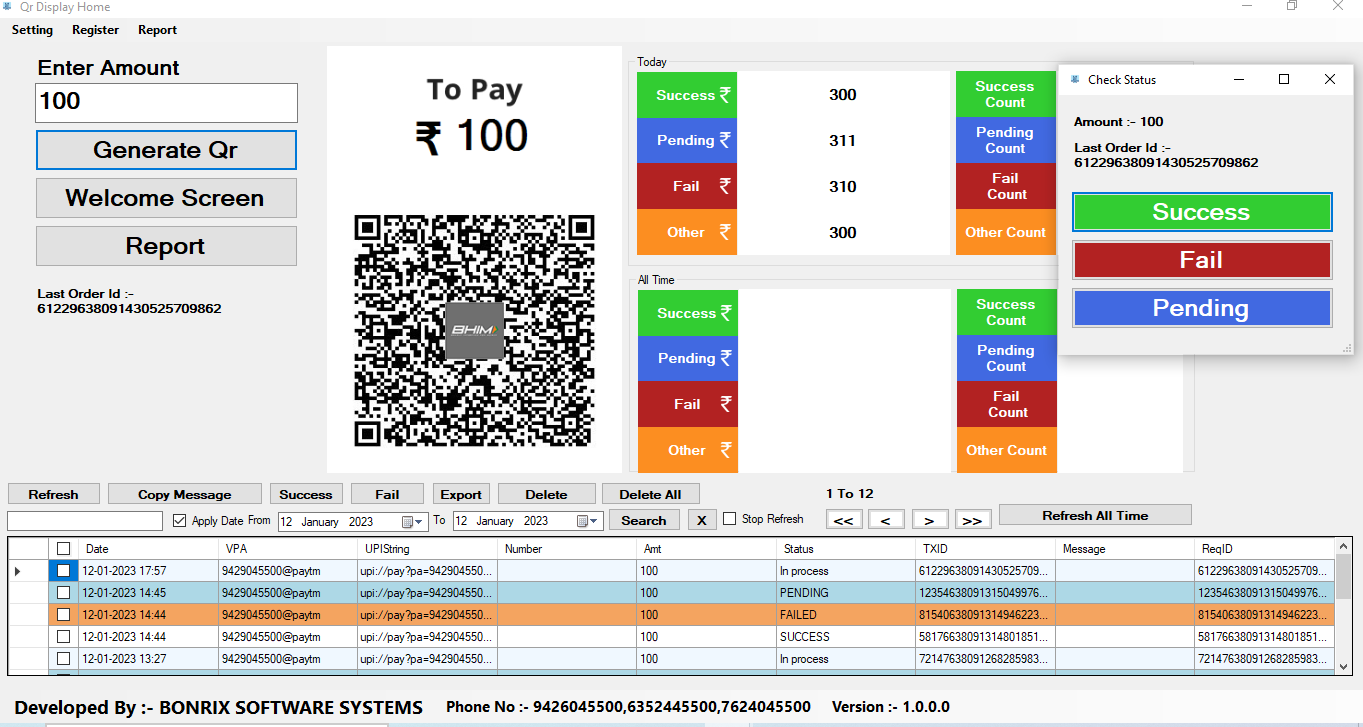The height and width of the screenshot is (727, 1363).
Task: Click the Today Pending amount value 311
Action: (843, 140)
